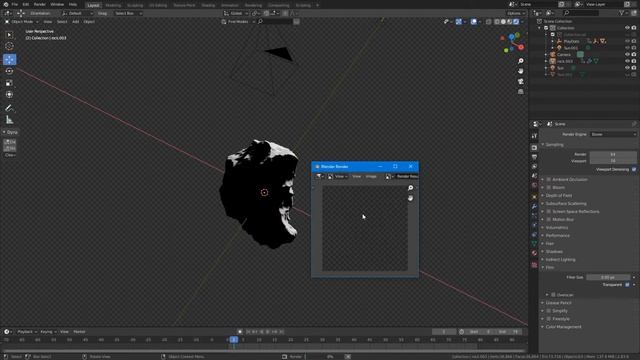Adjust the Render samples field
Viewport: 640px width, 360px height.
[613, 154]
